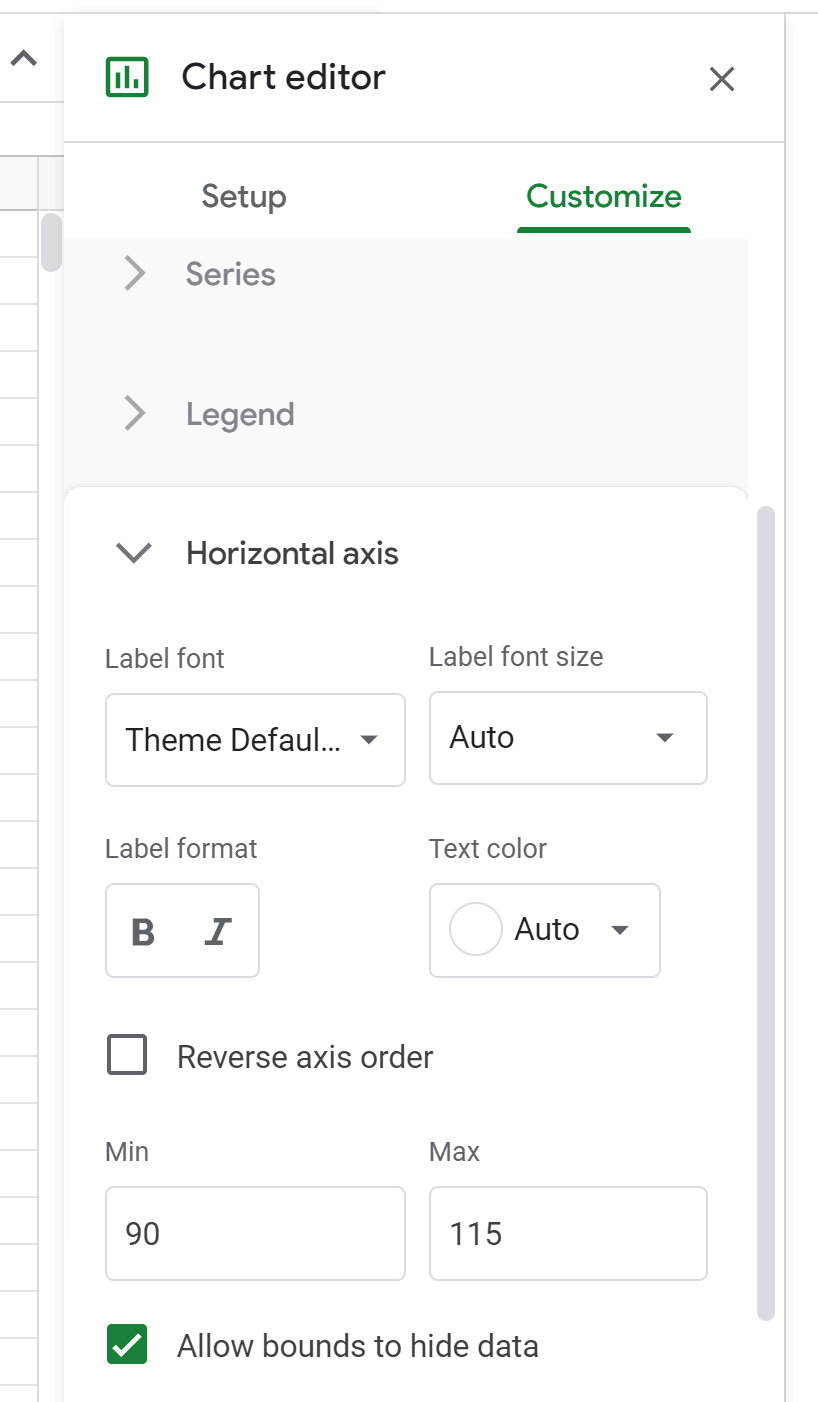Toggle italic label format

click(x=217, y=932)
